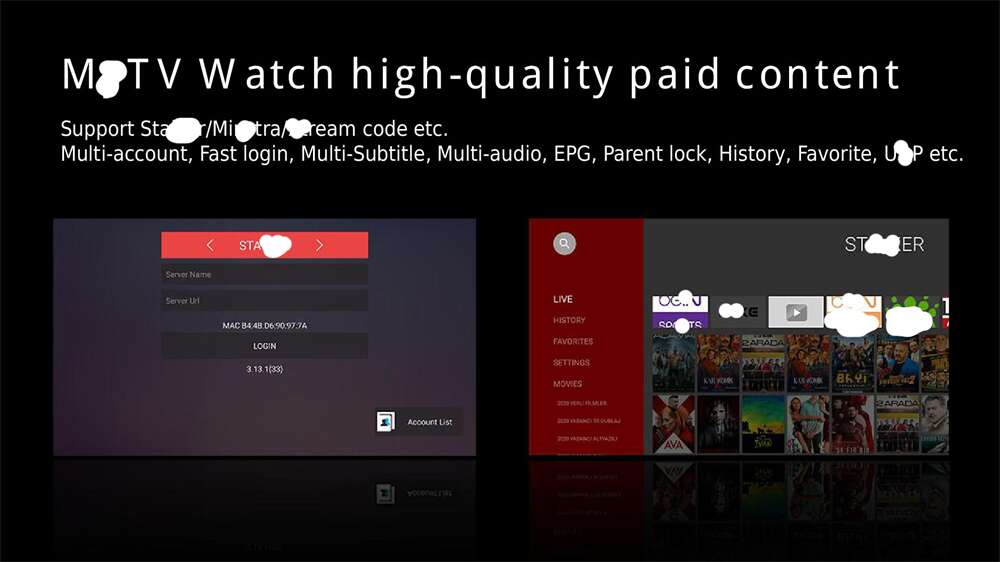Select 2020 YERLI FILMLER movie category
Viewport: 1000px width, 562px height.
coord(582,403)
